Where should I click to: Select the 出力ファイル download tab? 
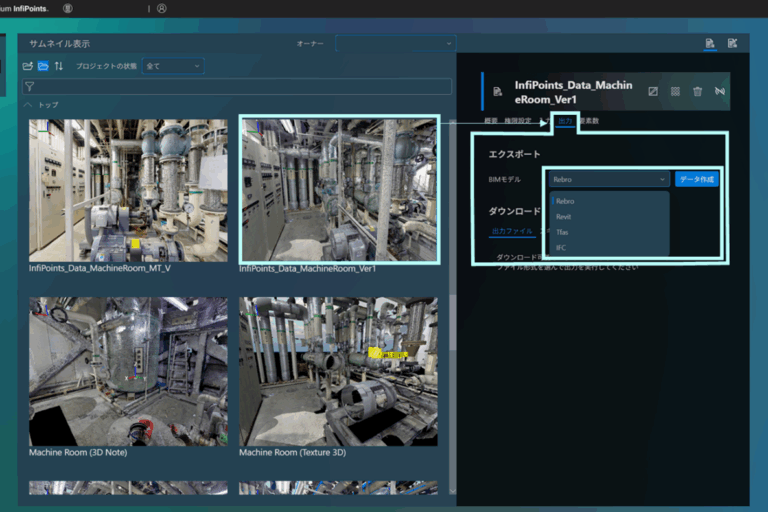tap(512, 231)
